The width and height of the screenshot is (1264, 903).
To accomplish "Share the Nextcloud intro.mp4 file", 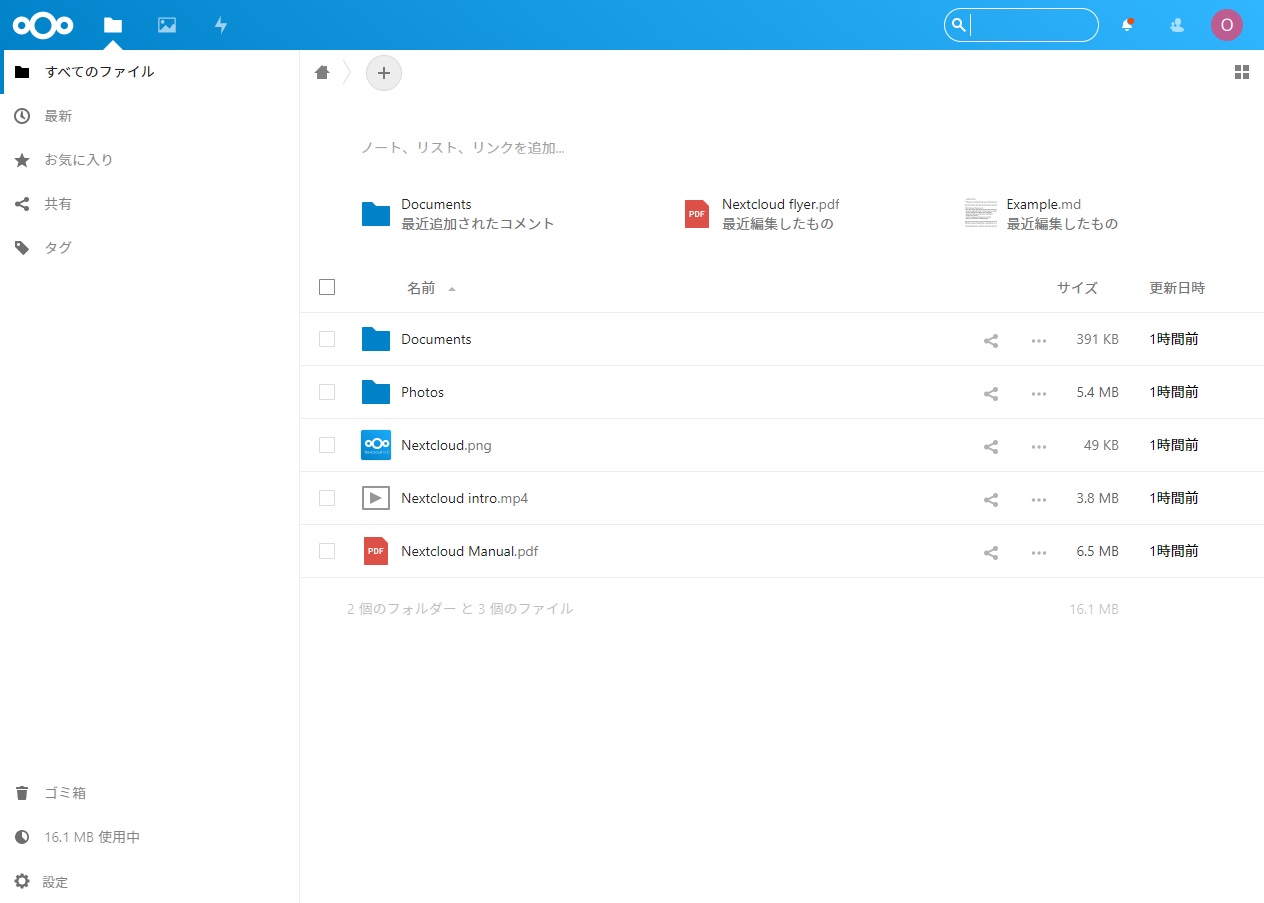I will [991, 499].
